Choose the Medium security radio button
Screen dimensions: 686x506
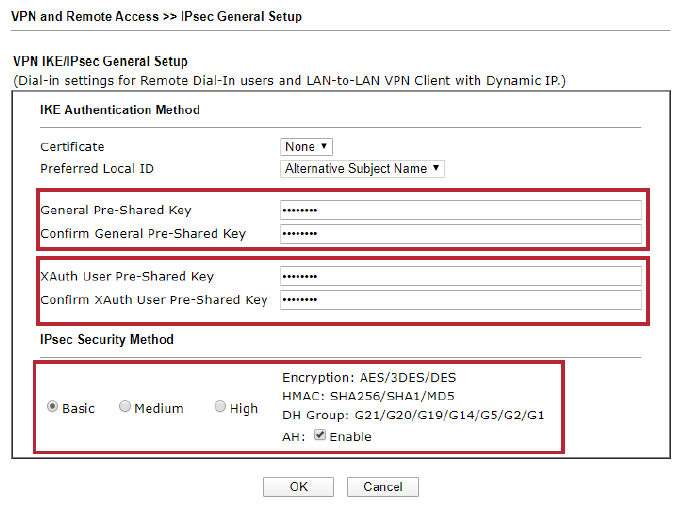(x=125, y=407)
